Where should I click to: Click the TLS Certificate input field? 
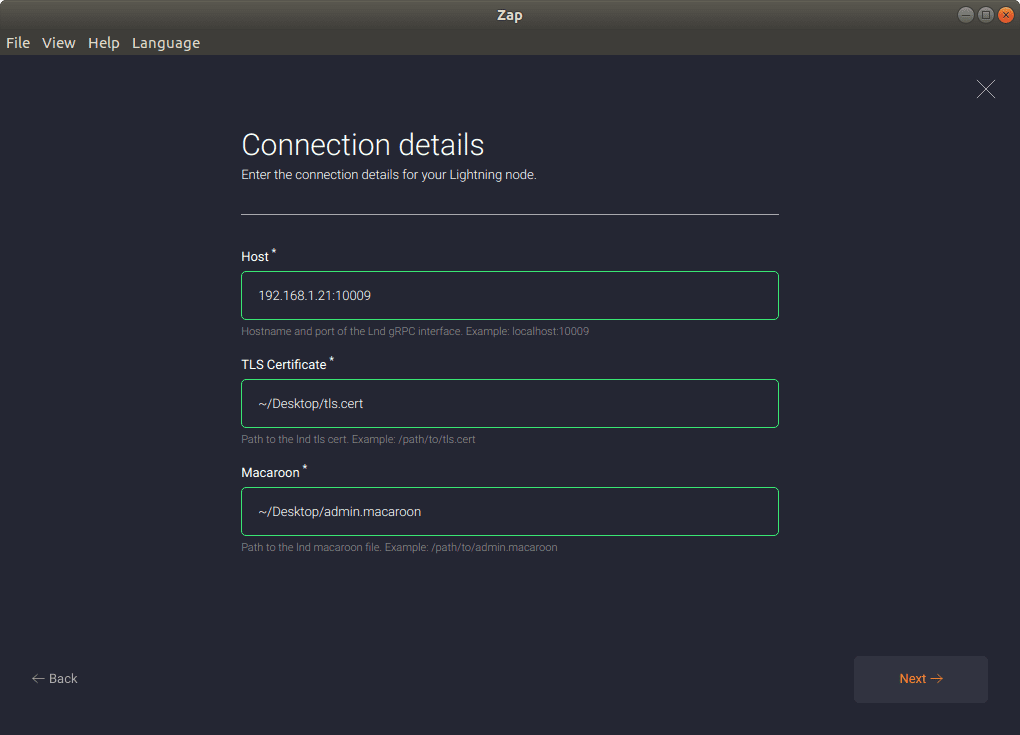coord(509,403)
